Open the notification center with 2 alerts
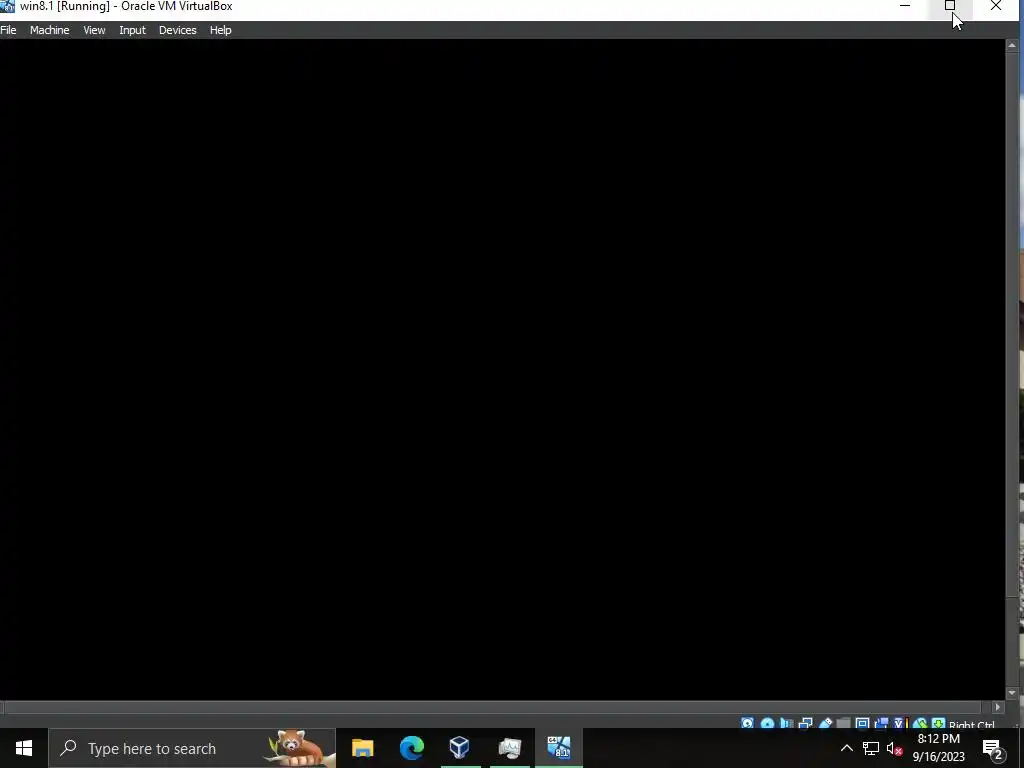 coord(993,748)
